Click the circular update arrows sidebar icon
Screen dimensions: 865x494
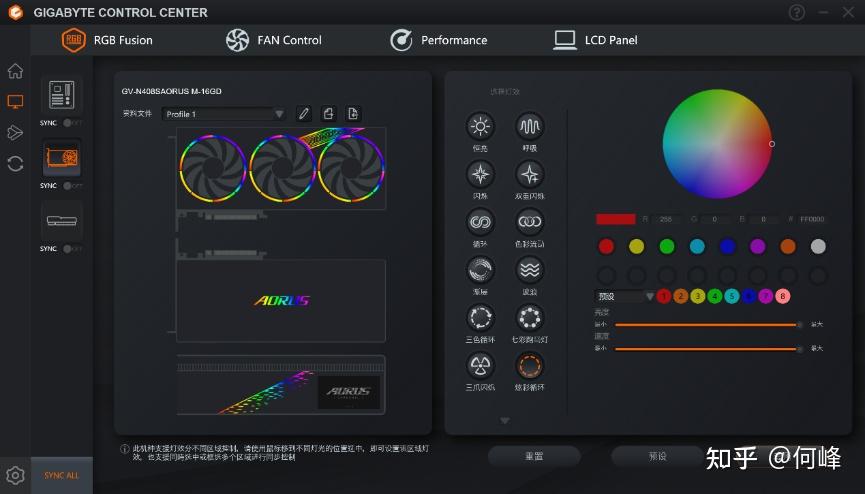pos(15,163)
